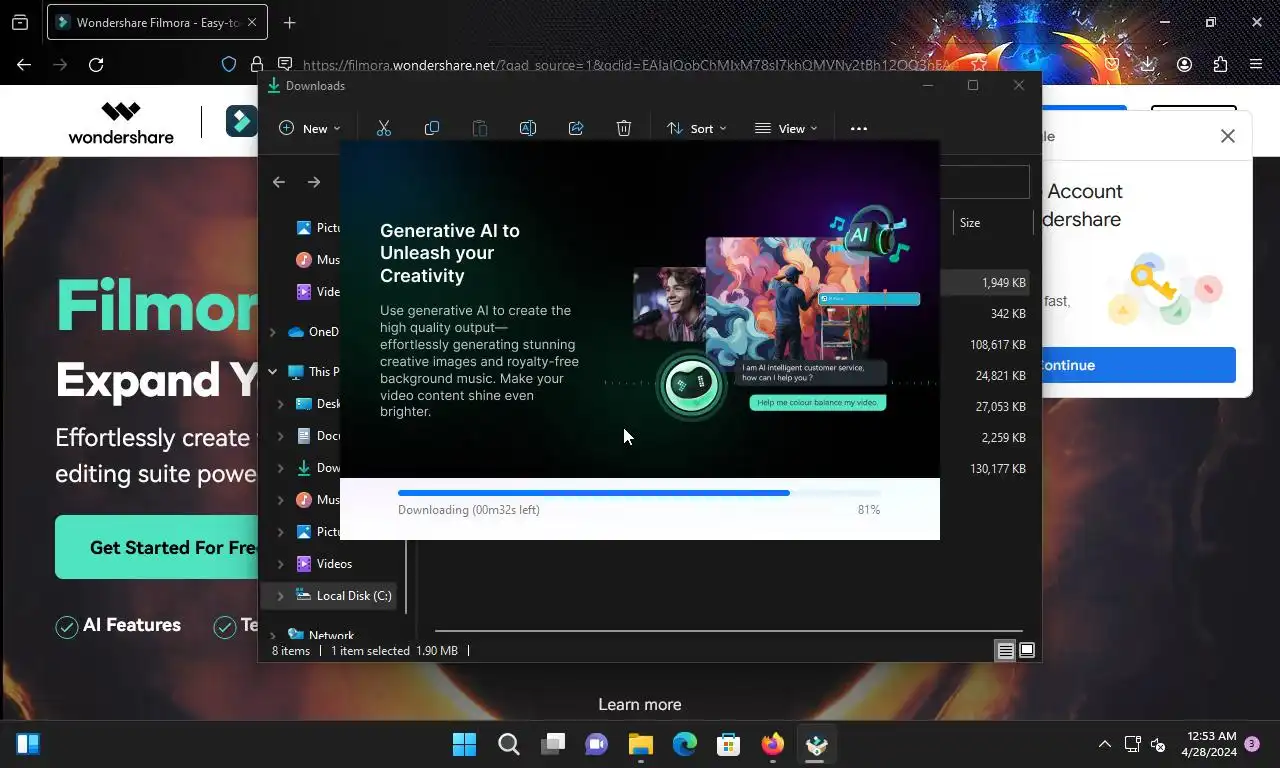Click site padlock icon in address bar
Viewport: 1280px width, 768px height.
(x=257, y=64)
